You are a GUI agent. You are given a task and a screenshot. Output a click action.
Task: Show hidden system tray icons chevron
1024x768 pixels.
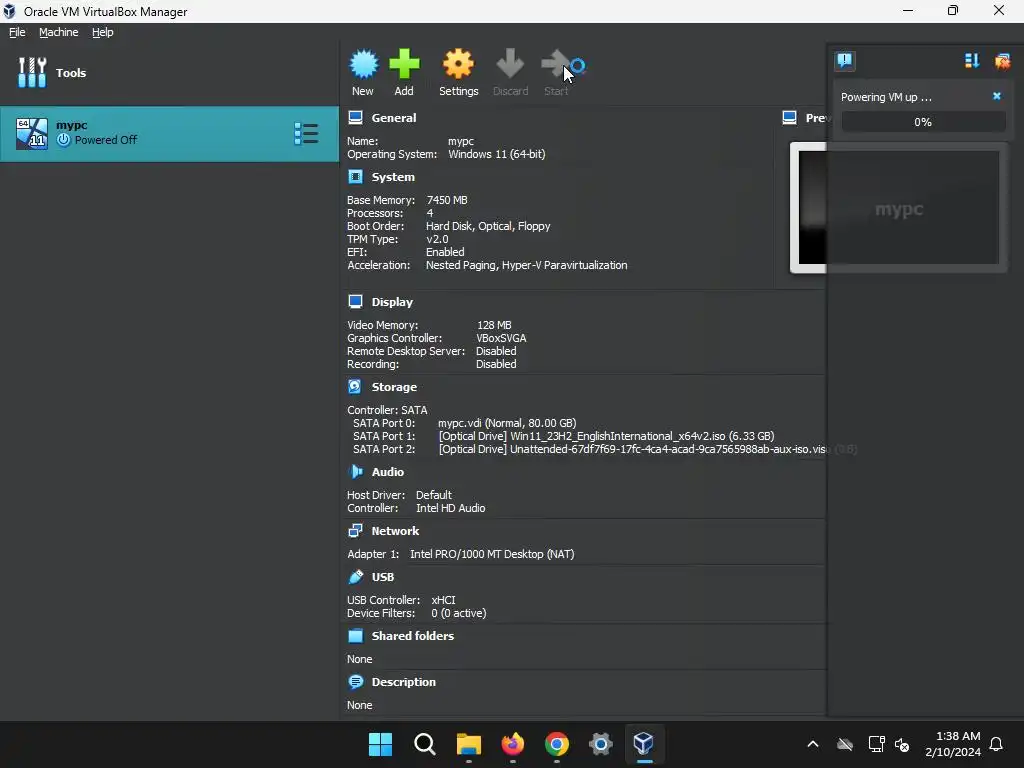(x=813, y=744)
